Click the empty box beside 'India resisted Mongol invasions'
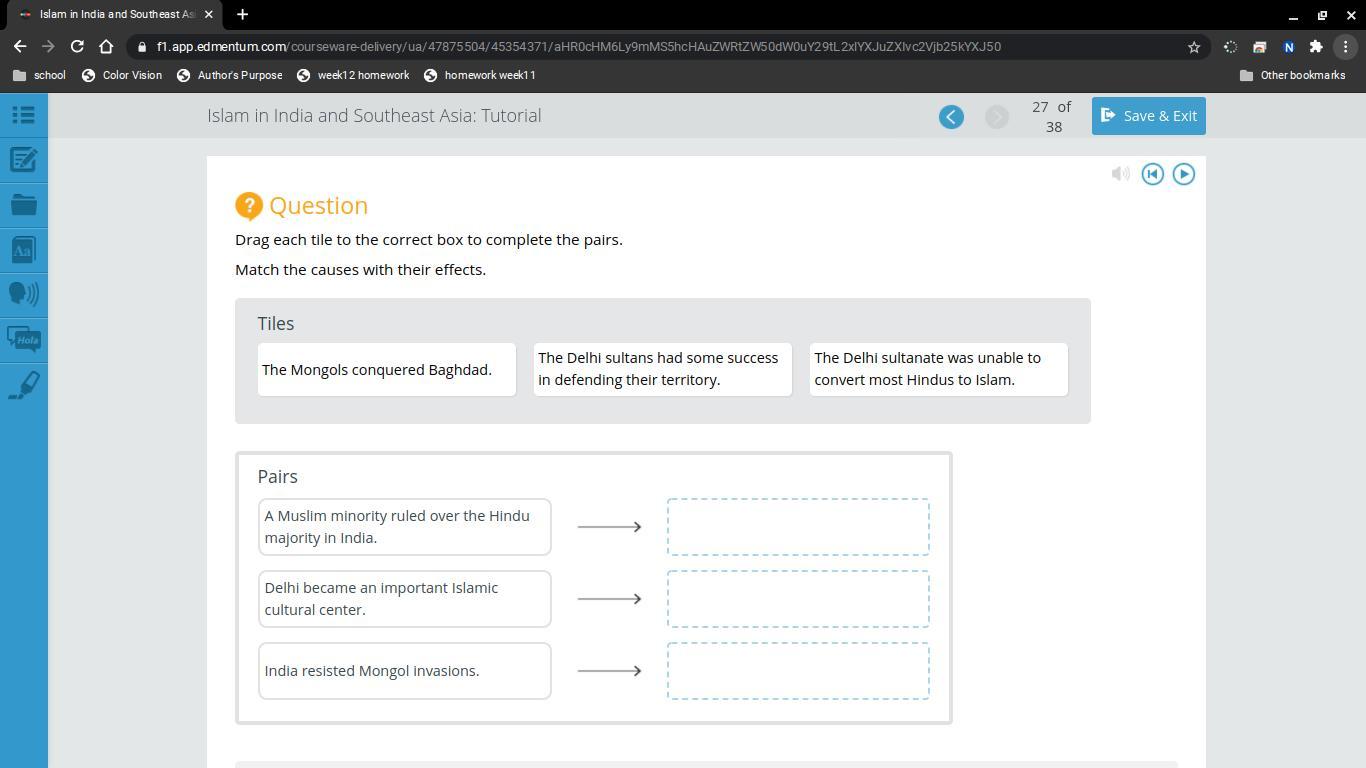Viewport: 1366px width, 768px height. pyautogui.click(x=798, y=671)
